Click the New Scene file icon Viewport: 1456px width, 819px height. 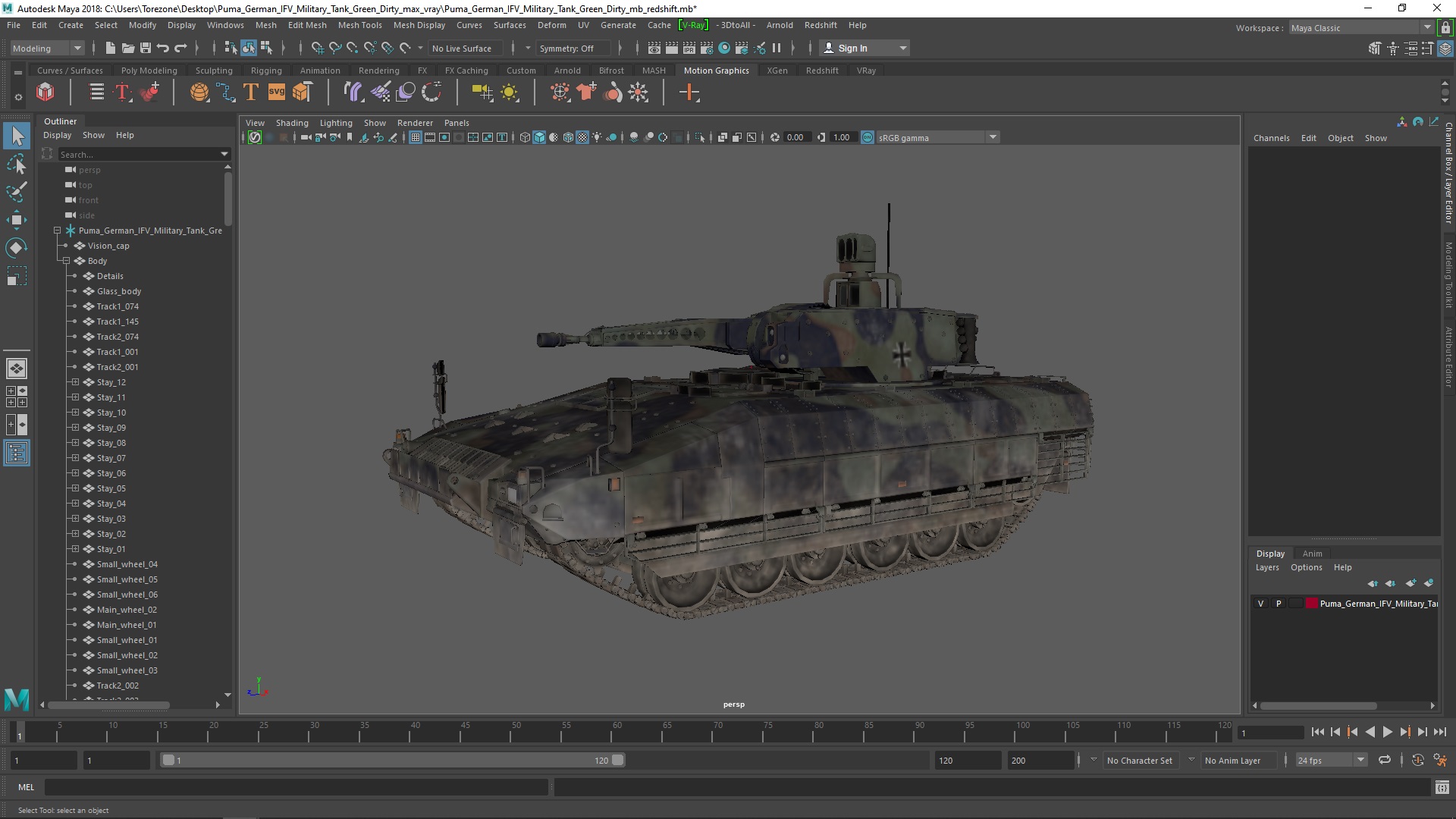(x=110, y=48)
